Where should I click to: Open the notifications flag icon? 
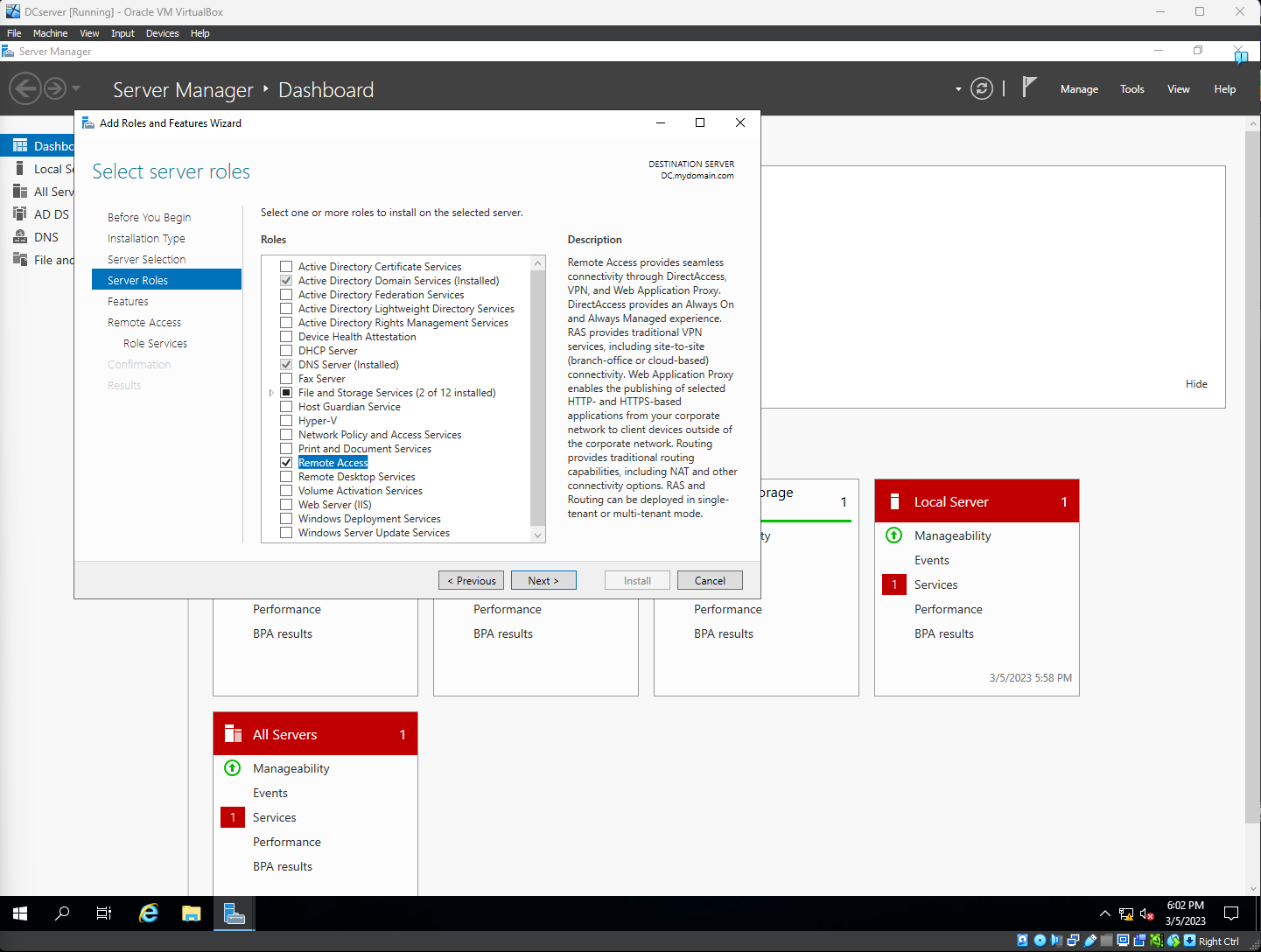pyautogui.click(x=1029, y=87)
